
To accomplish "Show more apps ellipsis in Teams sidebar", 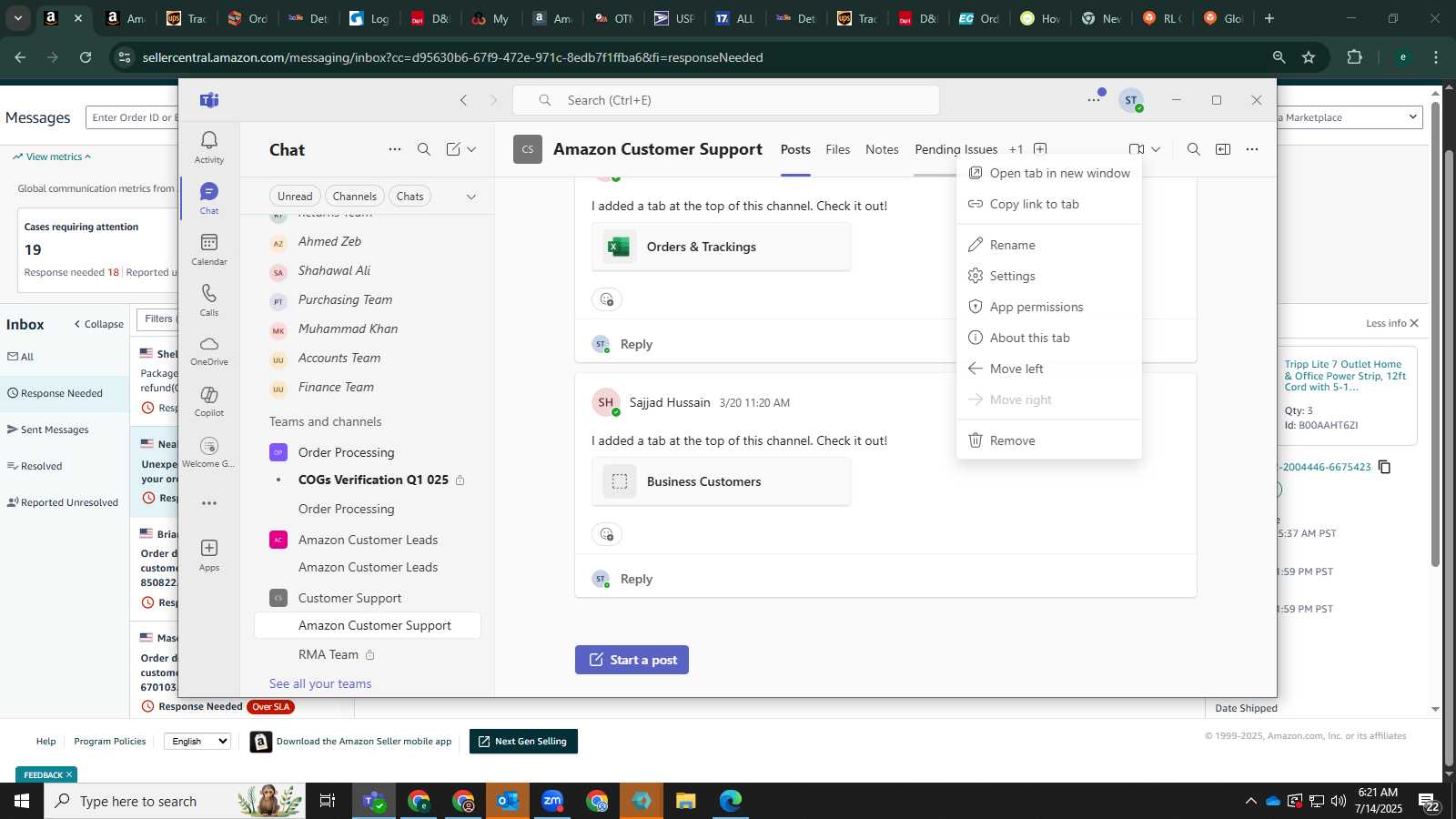I will click(x=208, y=502).
